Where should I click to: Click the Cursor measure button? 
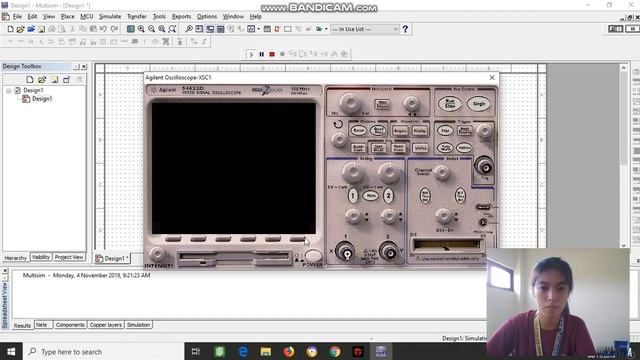(358, 130)
